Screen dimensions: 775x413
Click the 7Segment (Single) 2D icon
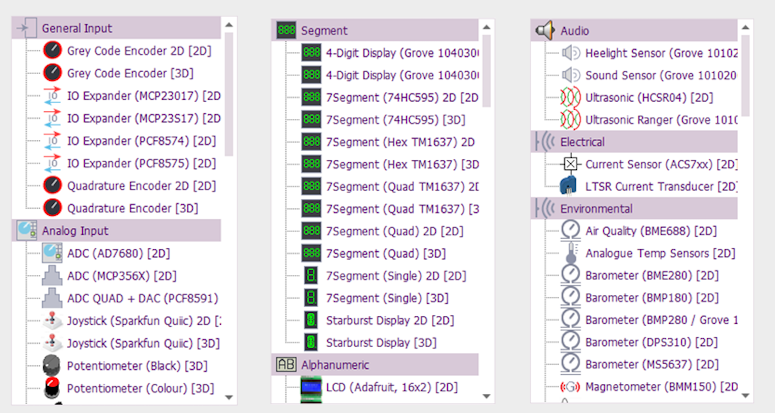311,275
